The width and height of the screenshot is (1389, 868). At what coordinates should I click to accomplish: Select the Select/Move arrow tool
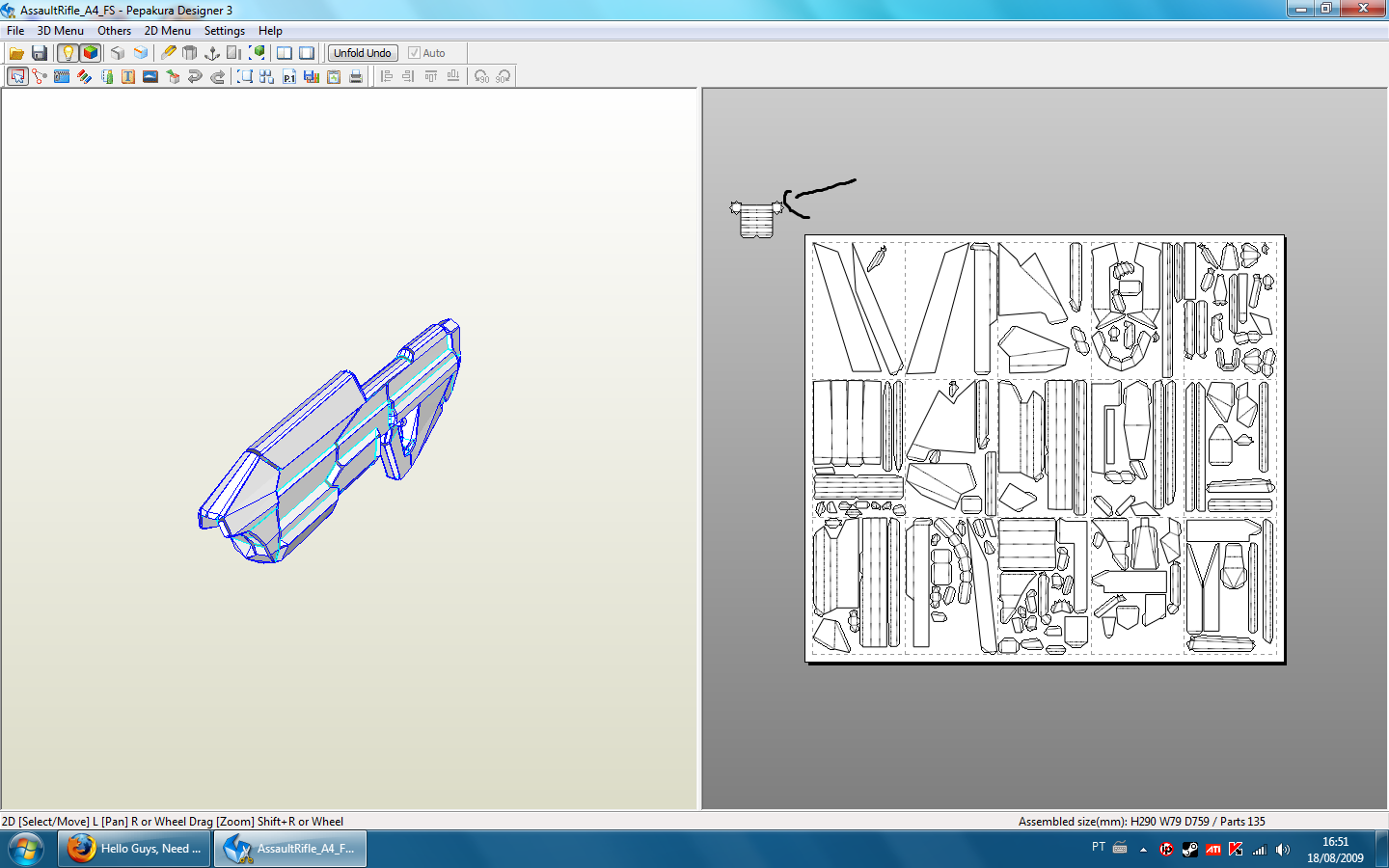[17, 76]
